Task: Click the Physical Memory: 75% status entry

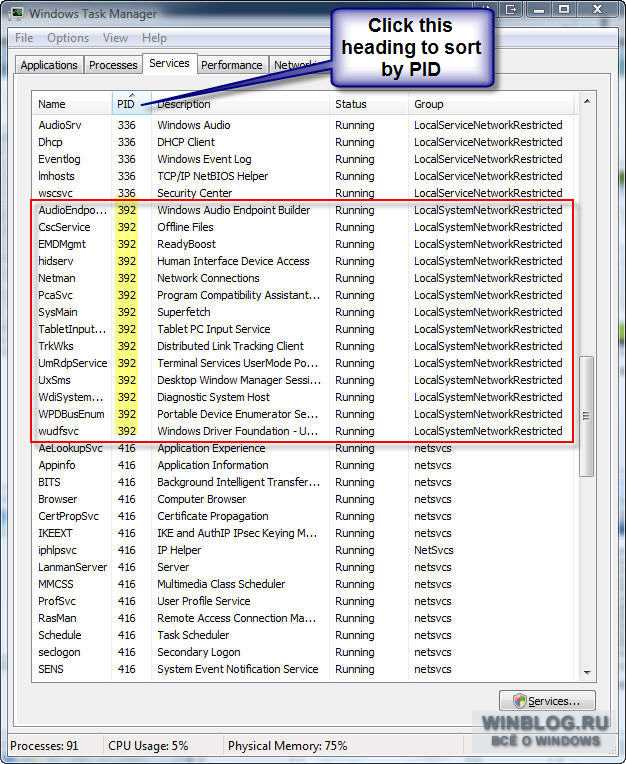Action: point(287,746)
